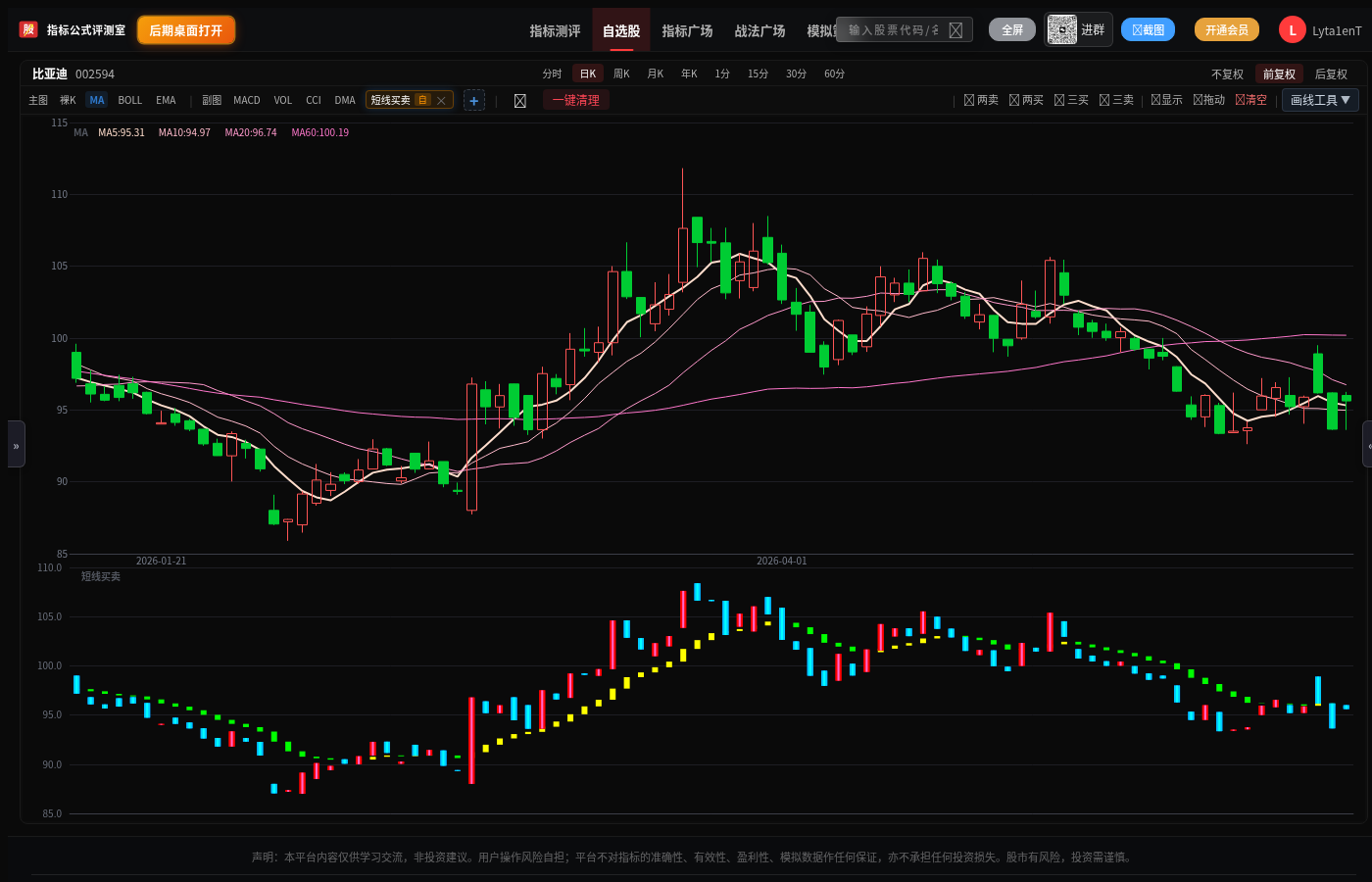Toggle the 两卖 signal marker
Image resolution: width=1372 pixels, height=882 pixels.
click(x=981, y=100)
